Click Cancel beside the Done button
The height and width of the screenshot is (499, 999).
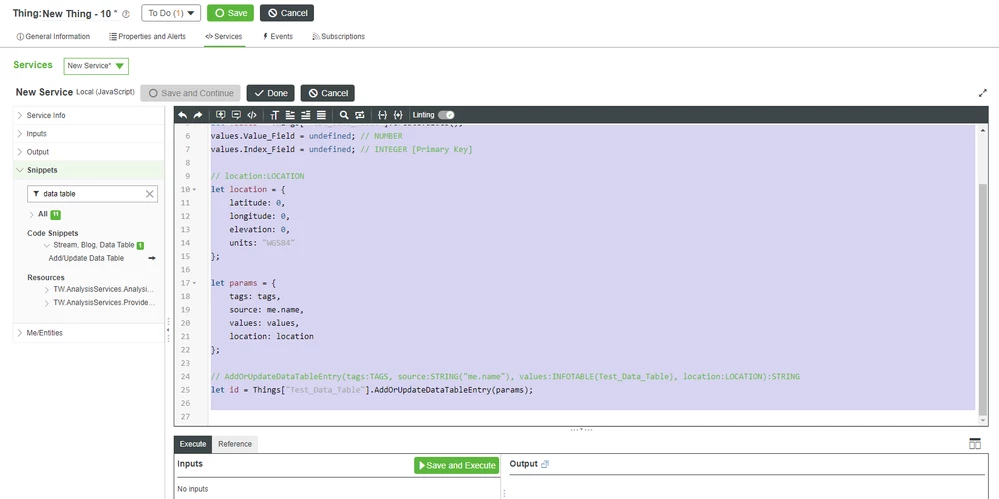pos(327,93)
